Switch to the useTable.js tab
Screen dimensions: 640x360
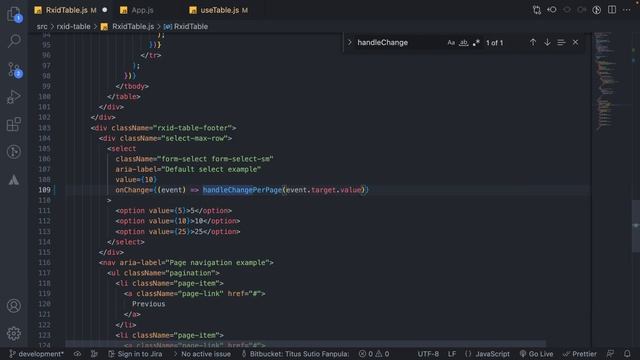(220, 10)
